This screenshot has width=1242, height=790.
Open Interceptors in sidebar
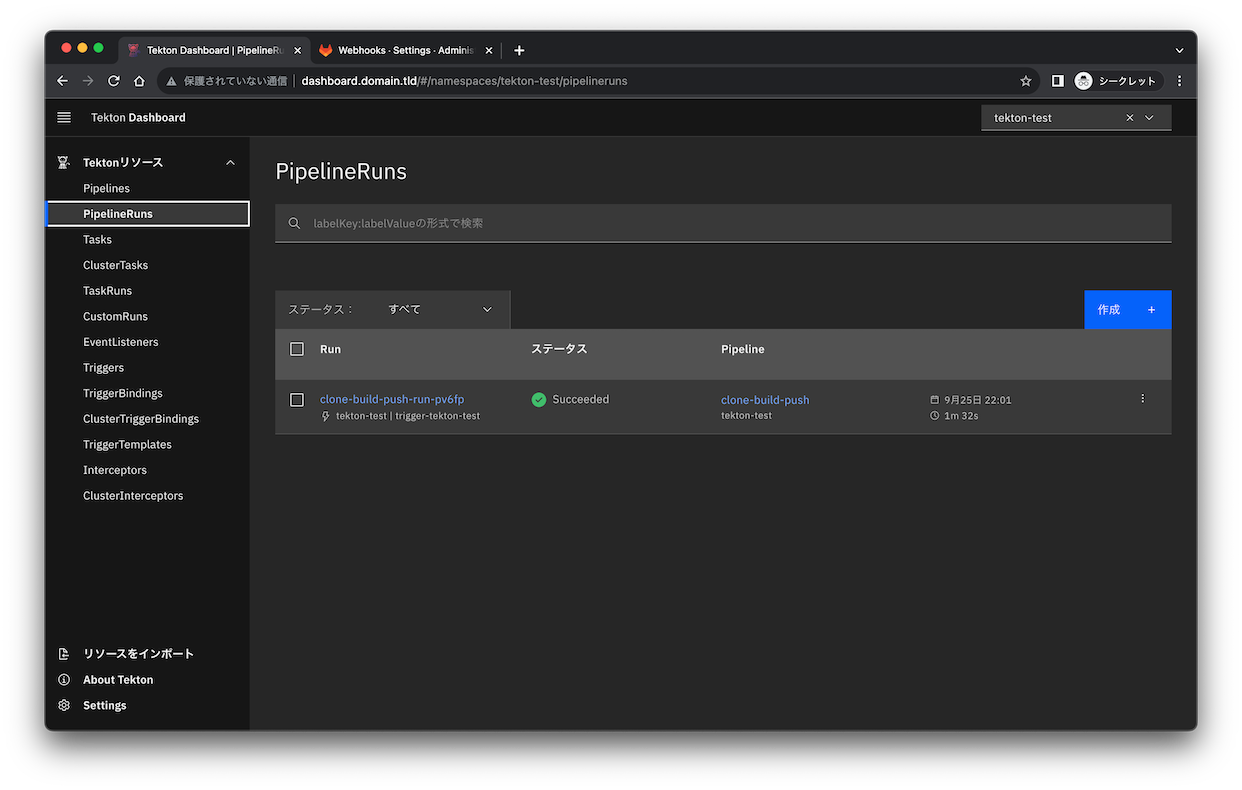[115, 470]
